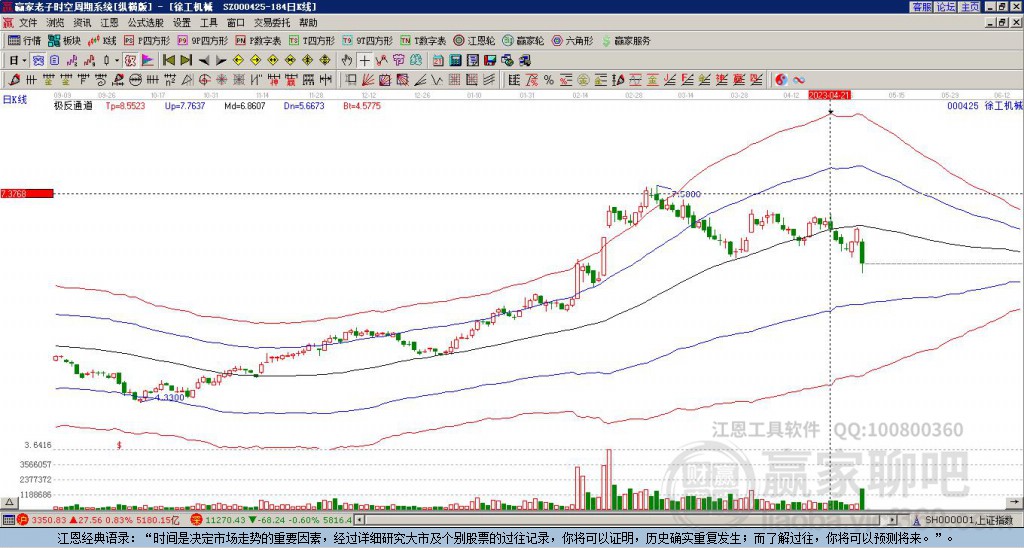The width and height of the screenshot is (1024, 548).
Task: Click the up-triangle button beside volume pane
Action: click(x=9, y=502)
